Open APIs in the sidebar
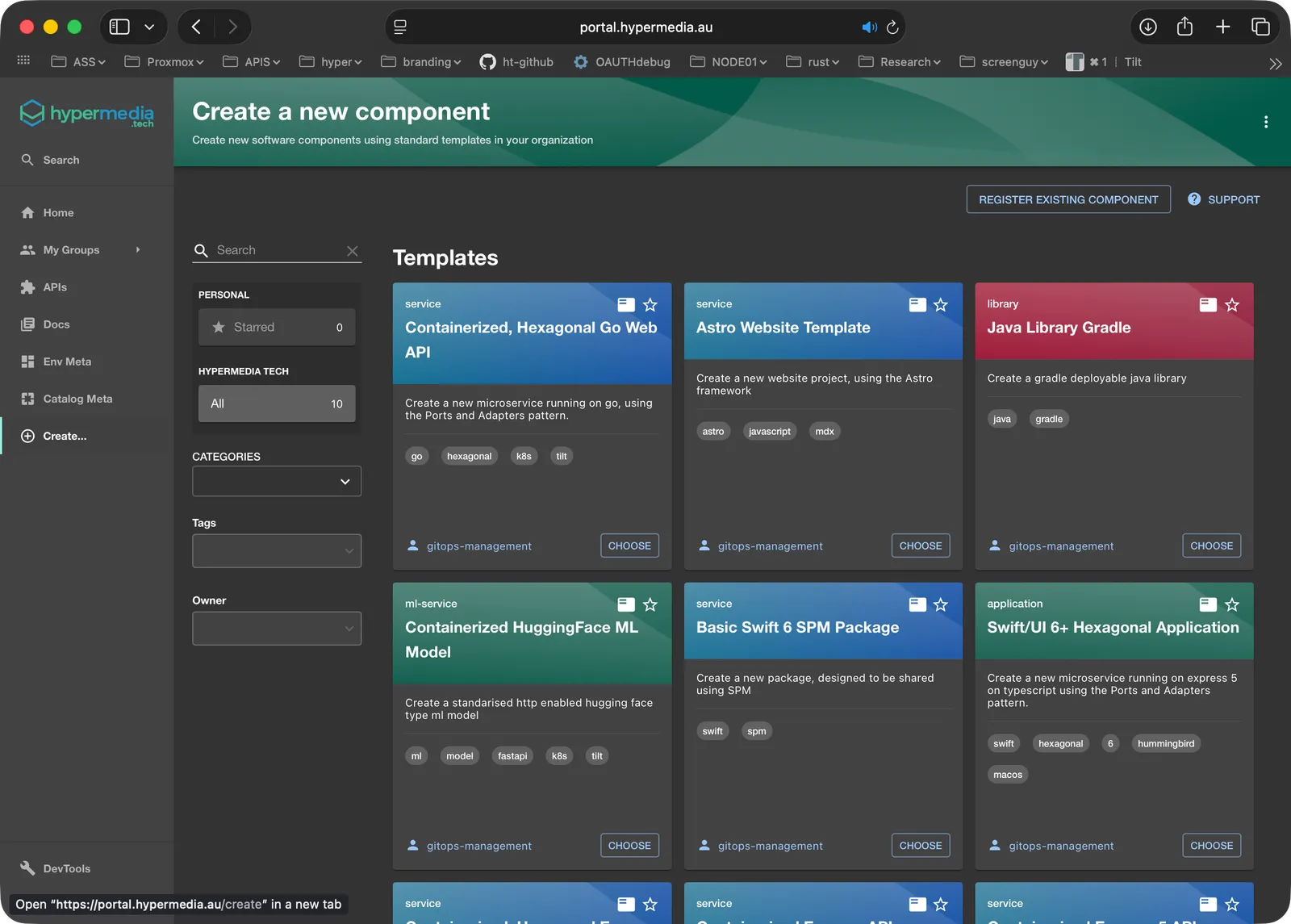1291x924 pixels. point(86,287)
